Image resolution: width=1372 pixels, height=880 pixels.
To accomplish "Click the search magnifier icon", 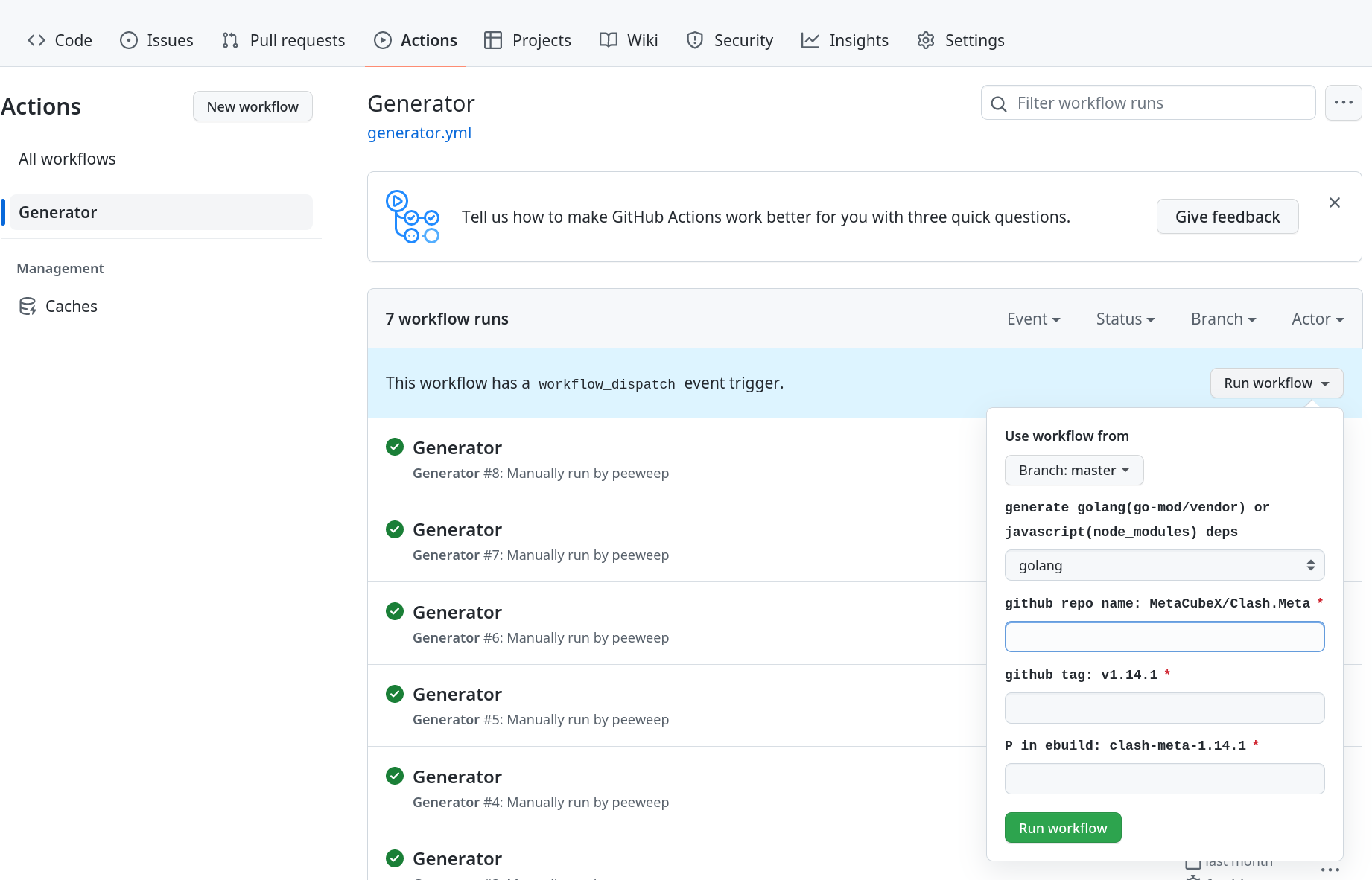I will (999, 103).
